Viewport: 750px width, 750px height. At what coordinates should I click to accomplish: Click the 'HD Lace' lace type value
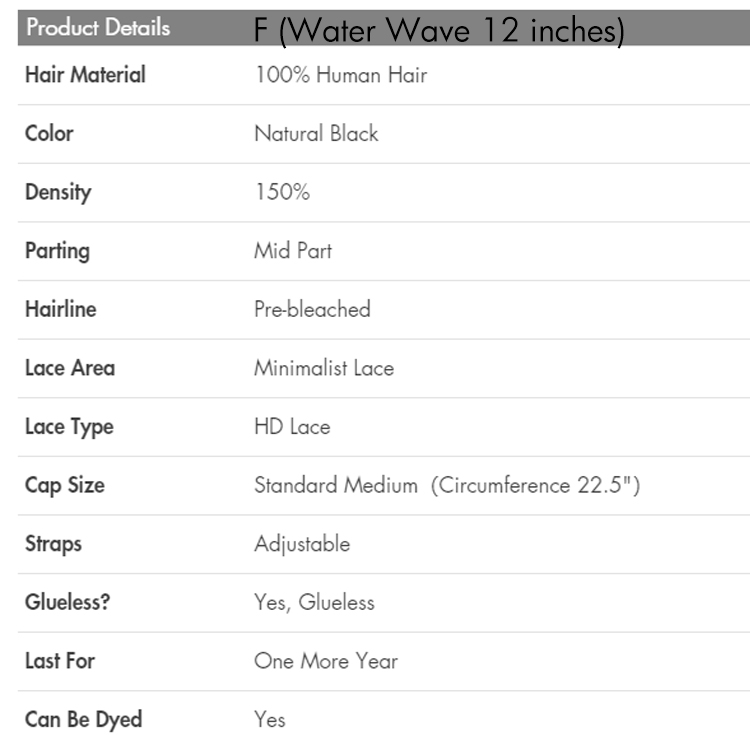tap(292, 427)
